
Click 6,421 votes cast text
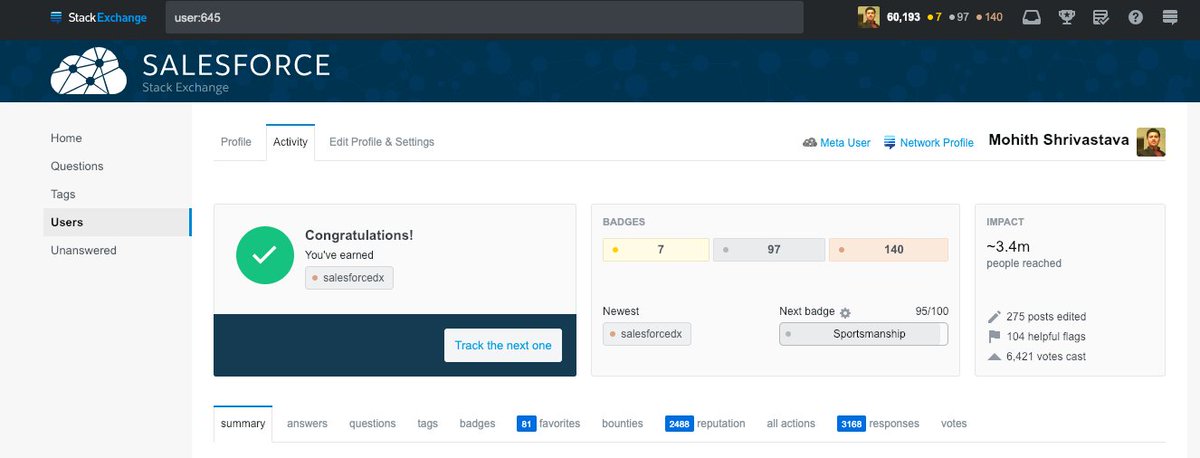coord(1046,357)
